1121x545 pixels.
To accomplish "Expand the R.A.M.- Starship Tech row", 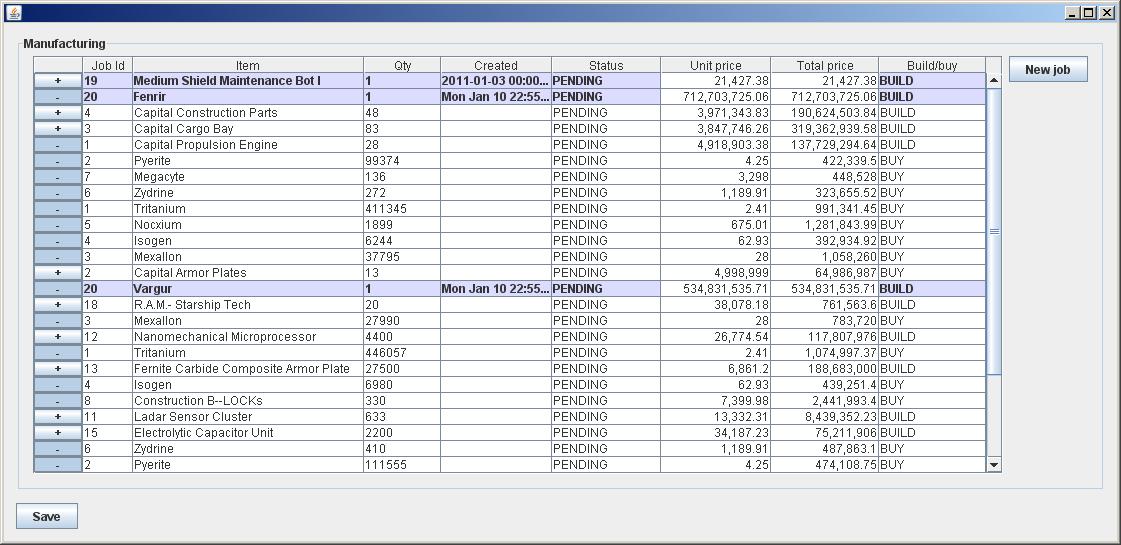I will (58, 305).
